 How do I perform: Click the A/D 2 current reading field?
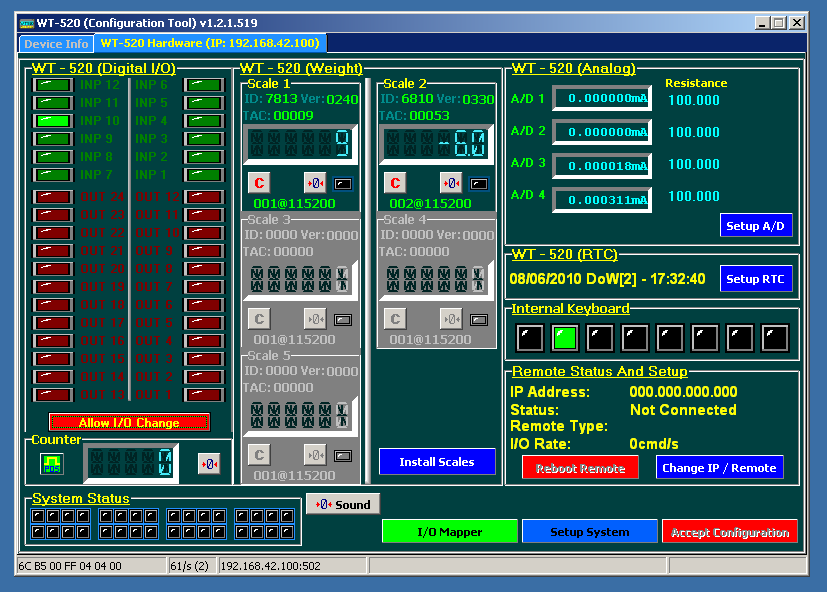click(602, 132)
